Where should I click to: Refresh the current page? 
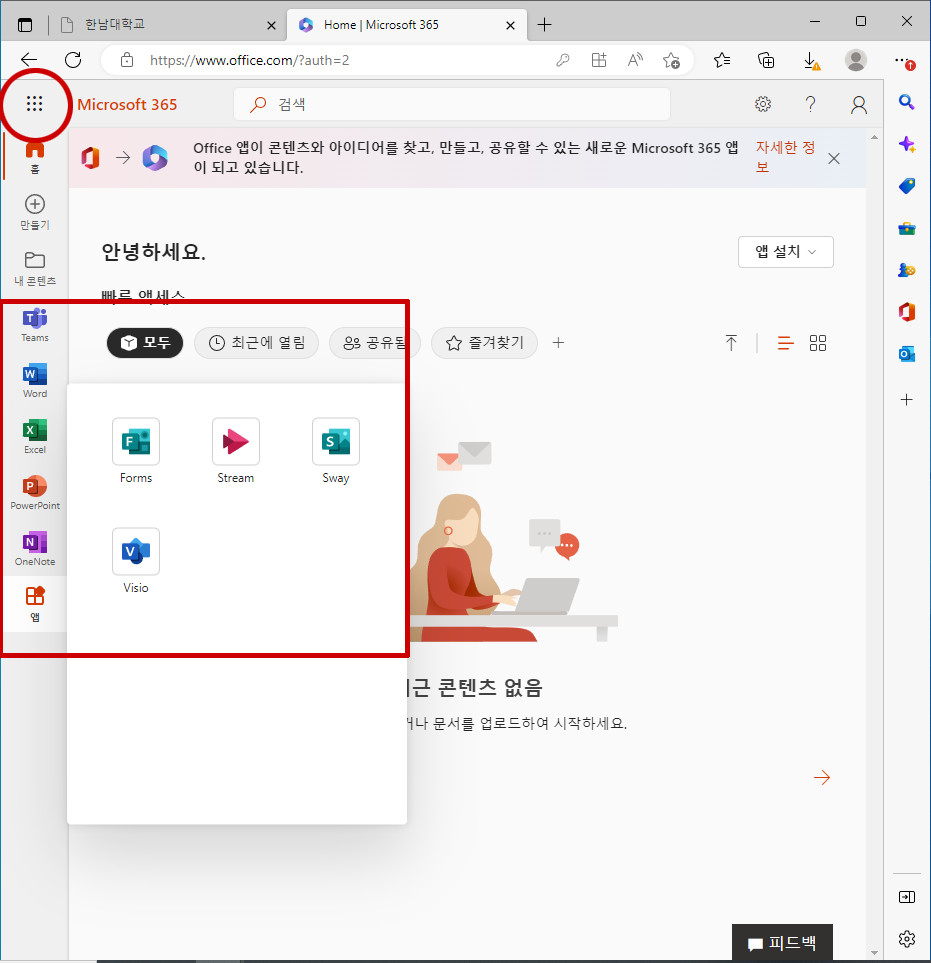[x=73, y=60]
